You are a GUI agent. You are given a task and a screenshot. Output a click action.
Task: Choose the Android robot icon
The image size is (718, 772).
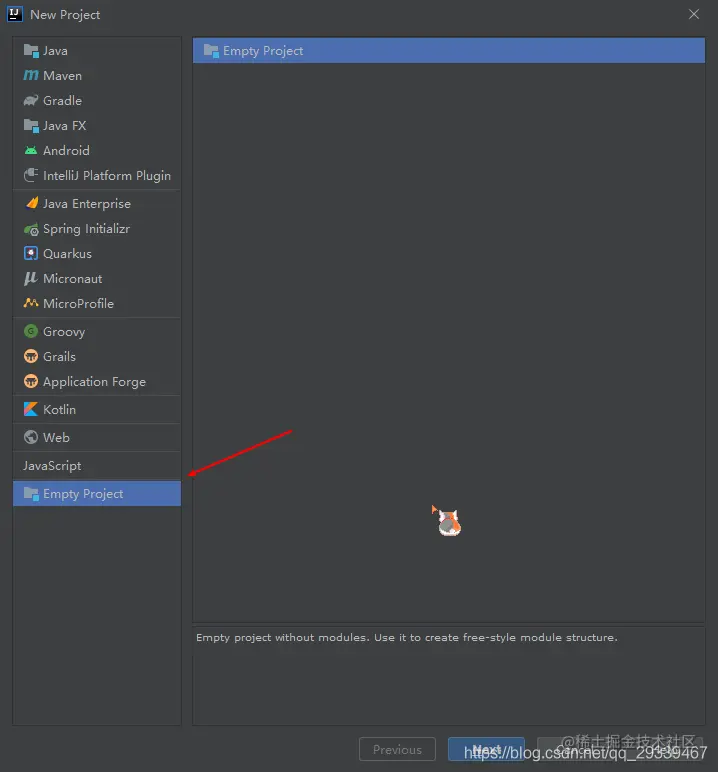coord(31,150)
